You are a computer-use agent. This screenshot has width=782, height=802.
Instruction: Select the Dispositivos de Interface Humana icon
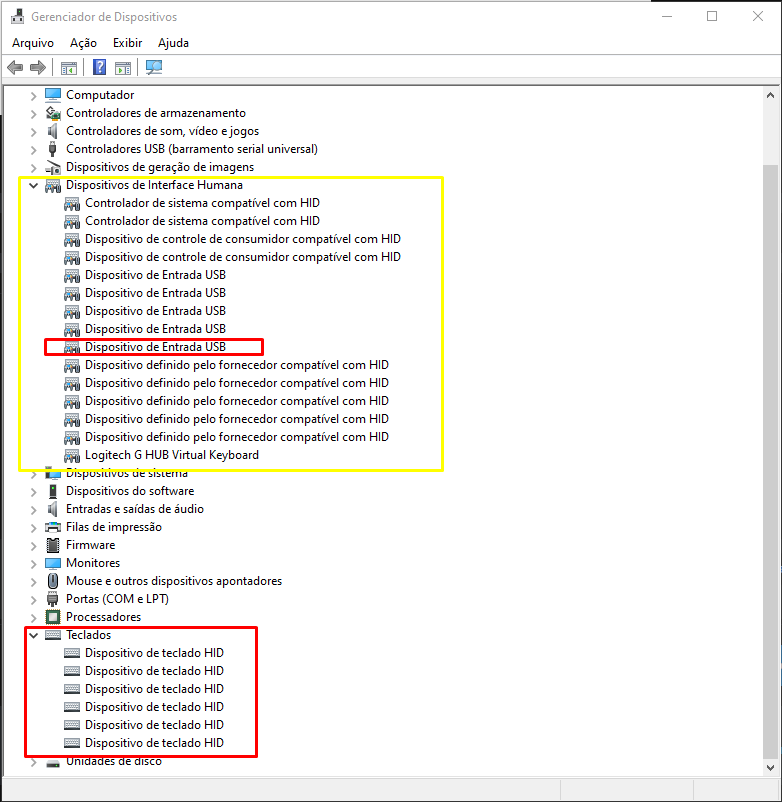(53, 185)
